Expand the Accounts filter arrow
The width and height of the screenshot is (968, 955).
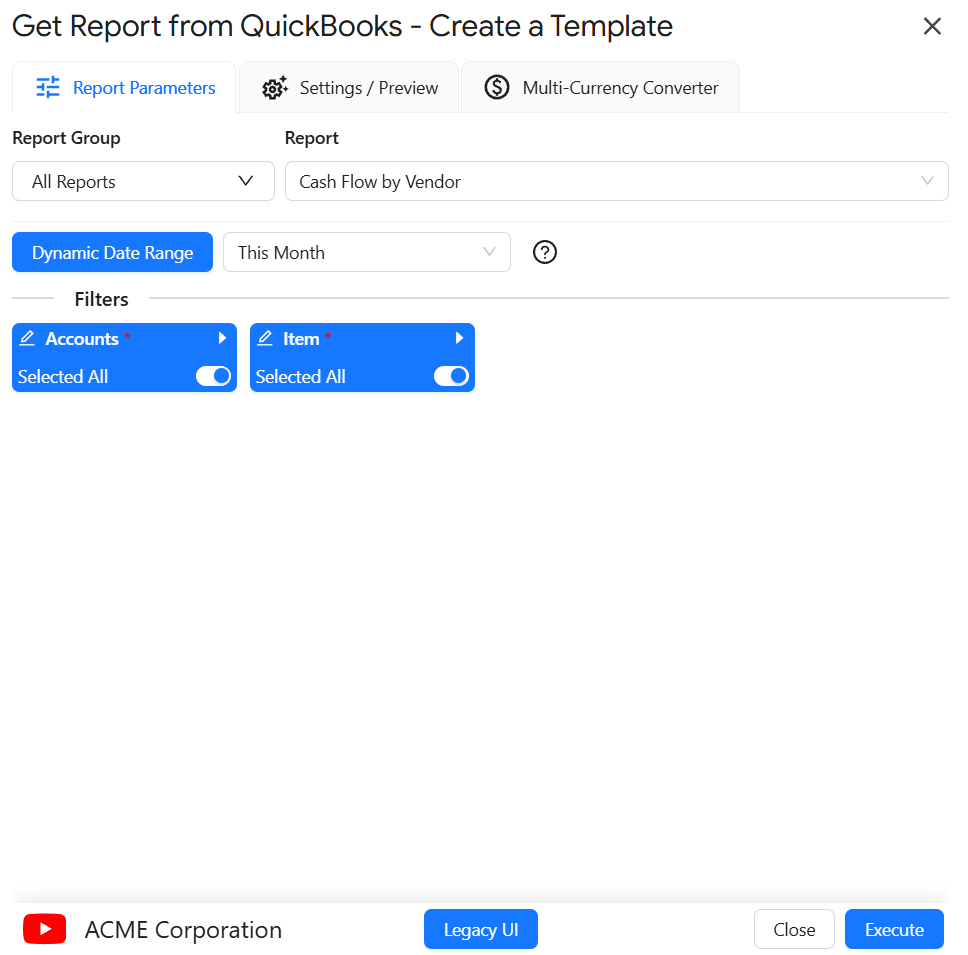(x=222, y=338)
